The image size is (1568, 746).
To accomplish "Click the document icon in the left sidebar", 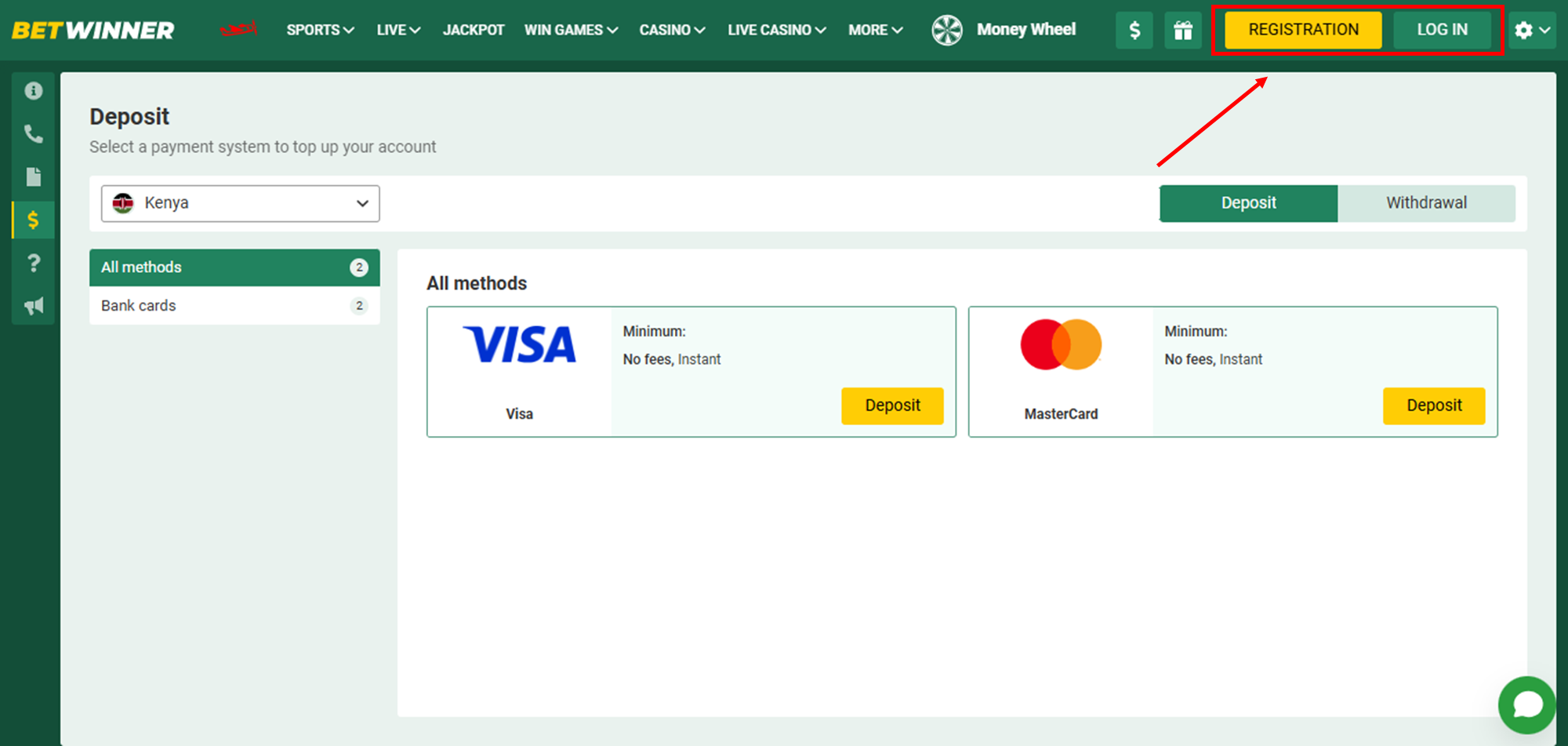I will click(x=33, y=177).
